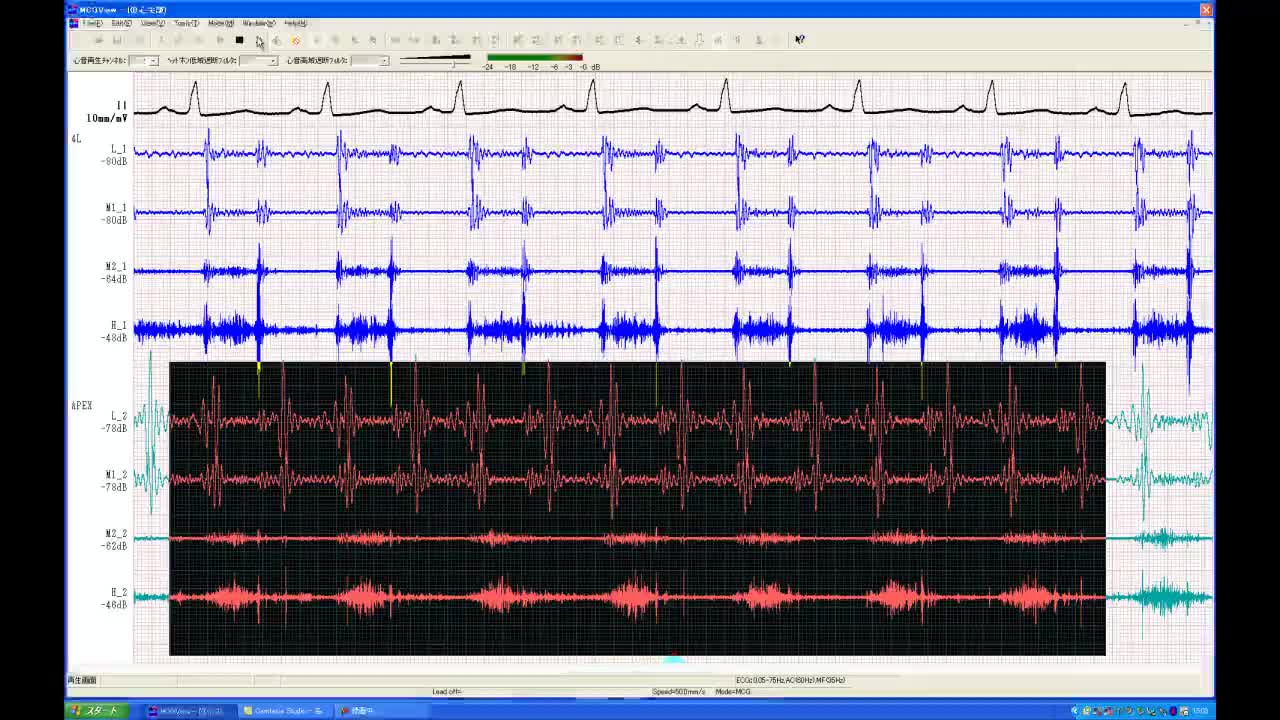
Task: Click the black square Stop button
Action: (239, 40)
